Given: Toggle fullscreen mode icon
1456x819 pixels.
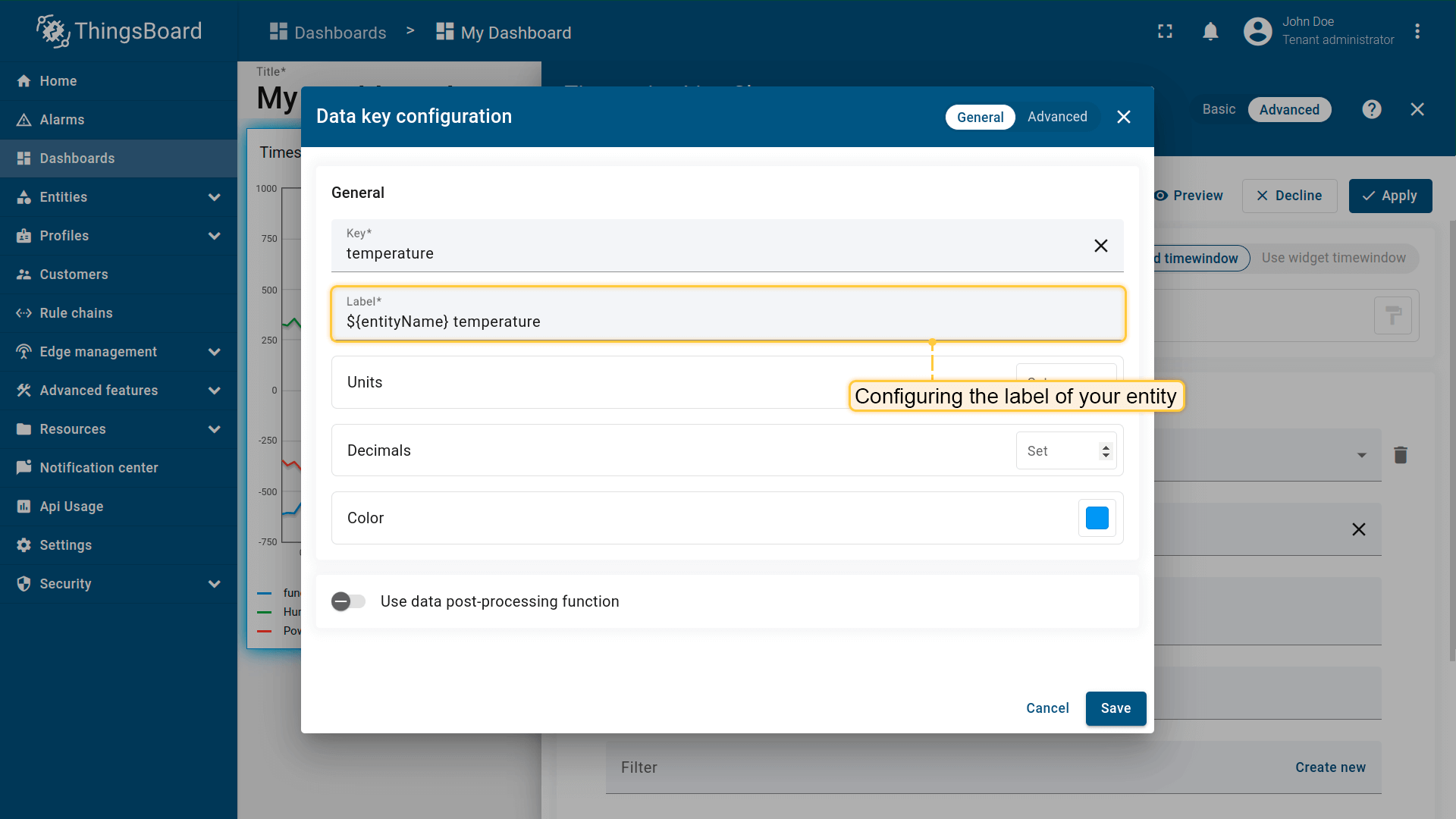Looking at the screenshot, I should point(1165,31).
